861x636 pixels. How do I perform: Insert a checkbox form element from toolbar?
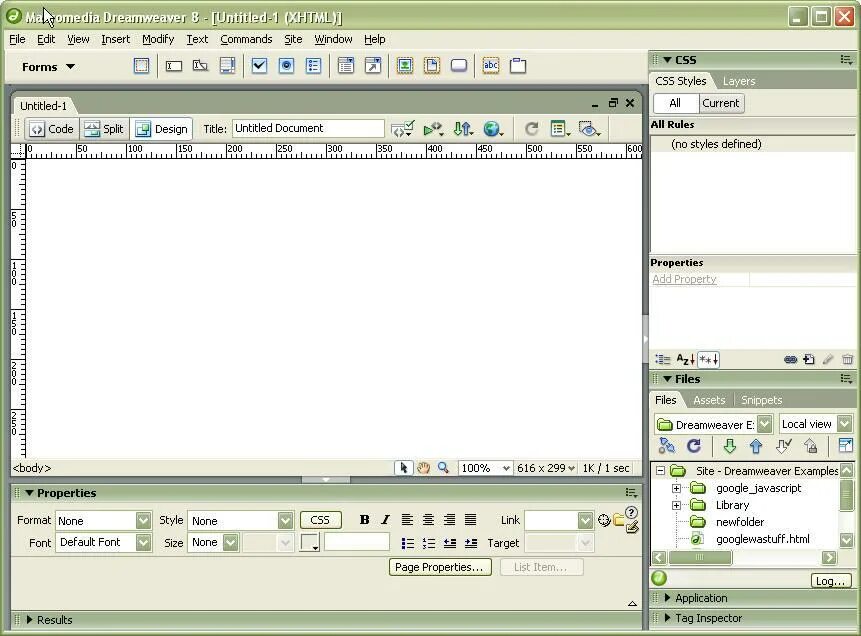pos(259,66)
